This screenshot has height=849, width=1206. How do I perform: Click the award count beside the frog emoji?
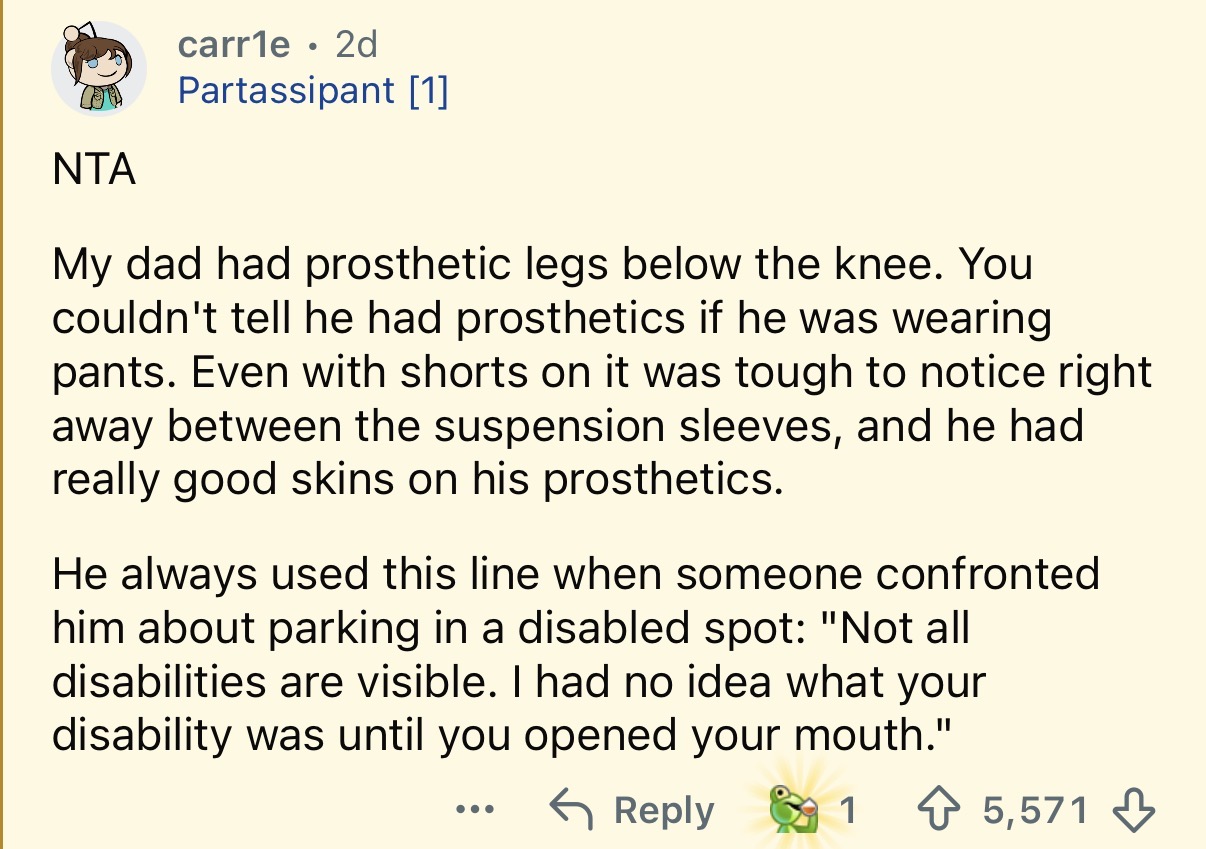(845, 810)
